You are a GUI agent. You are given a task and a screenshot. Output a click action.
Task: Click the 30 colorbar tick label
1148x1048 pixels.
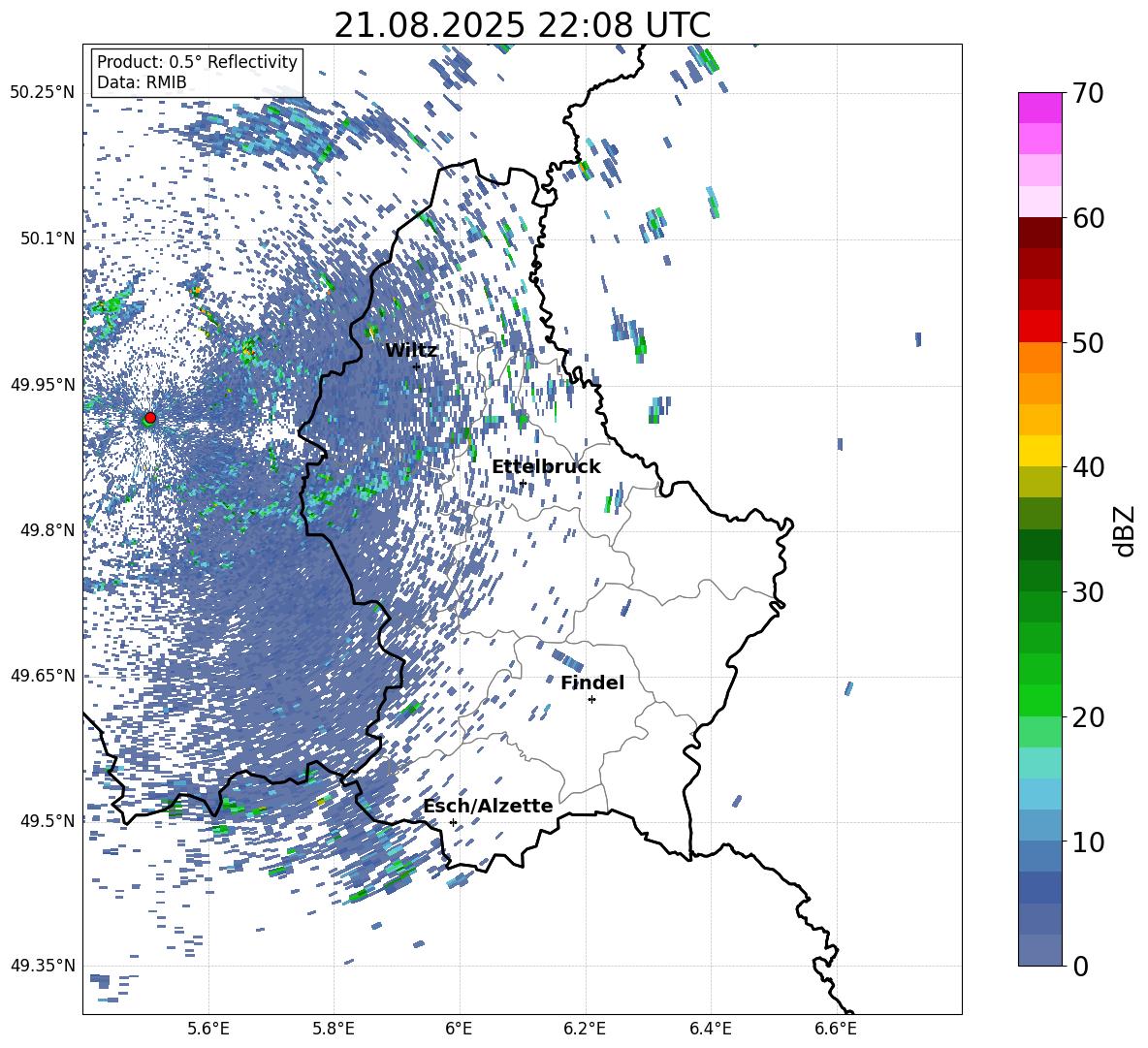click(1088, 592)
